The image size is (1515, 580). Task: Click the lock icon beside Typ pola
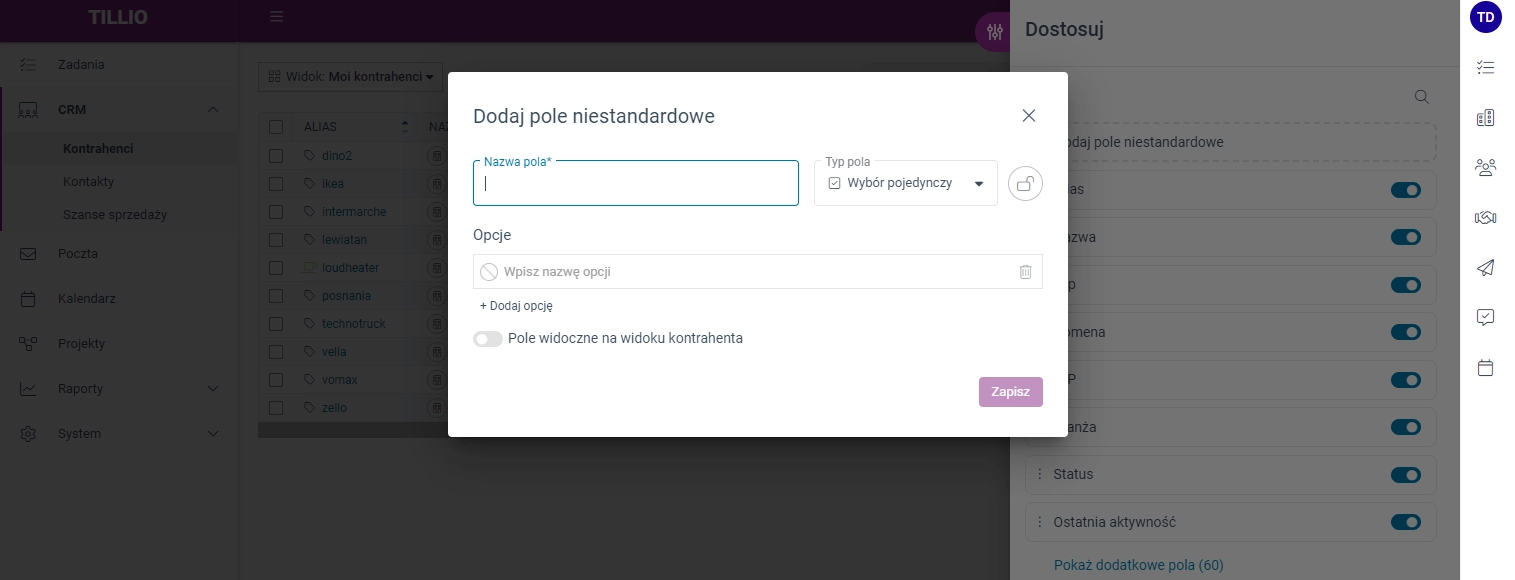coord(1025,184)
